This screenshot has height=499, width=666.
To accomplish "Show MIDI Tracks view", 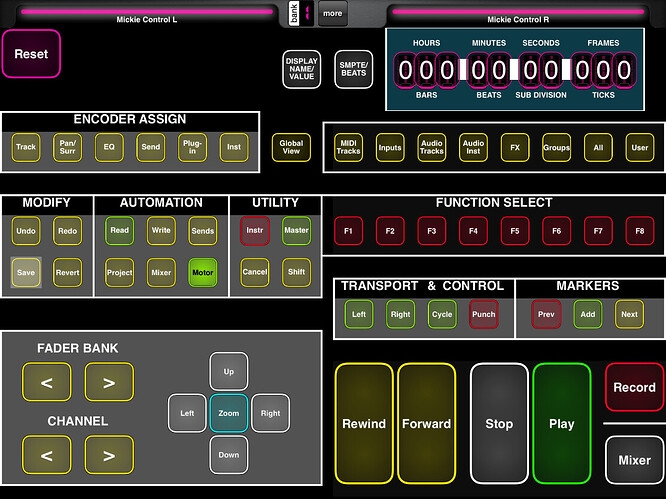I will pyautogui.click(x=348, y=147).
